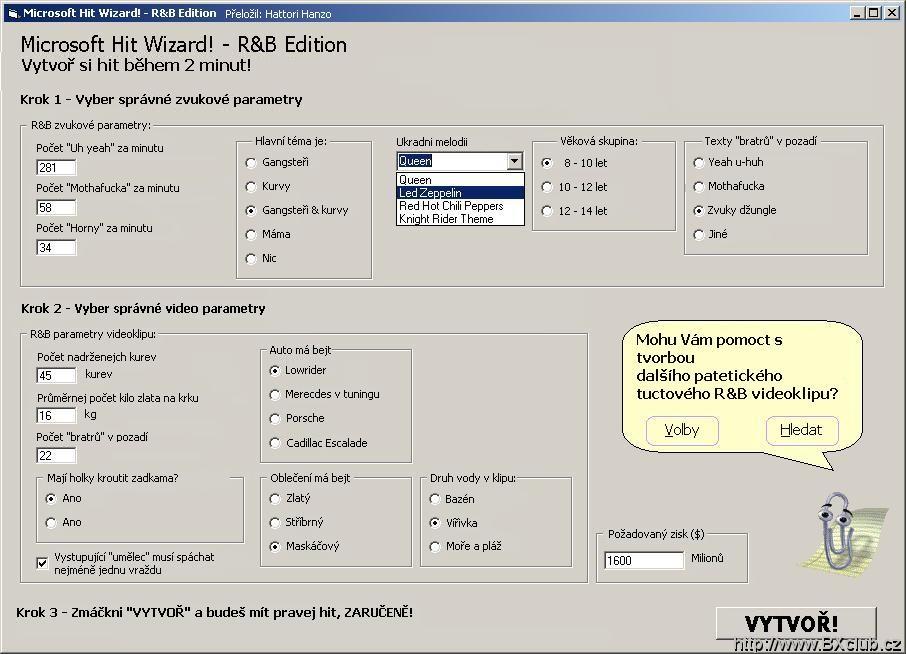Image resolution: width=906 pixels, height=654 pixels.
Task: Pick Máma as the main theme
Action: (251, 235)
